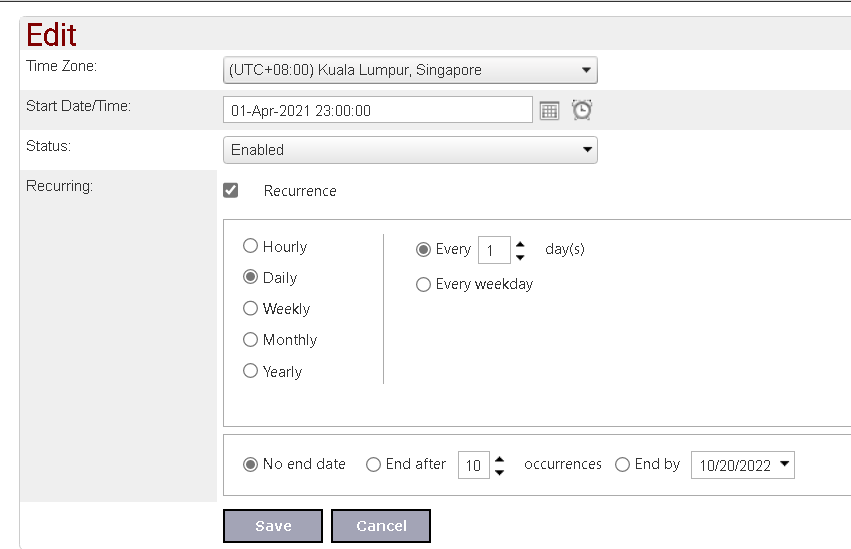The image size is (851, 549).
Task: Decrease the day interval with down arrow
Action: [520, 257]
